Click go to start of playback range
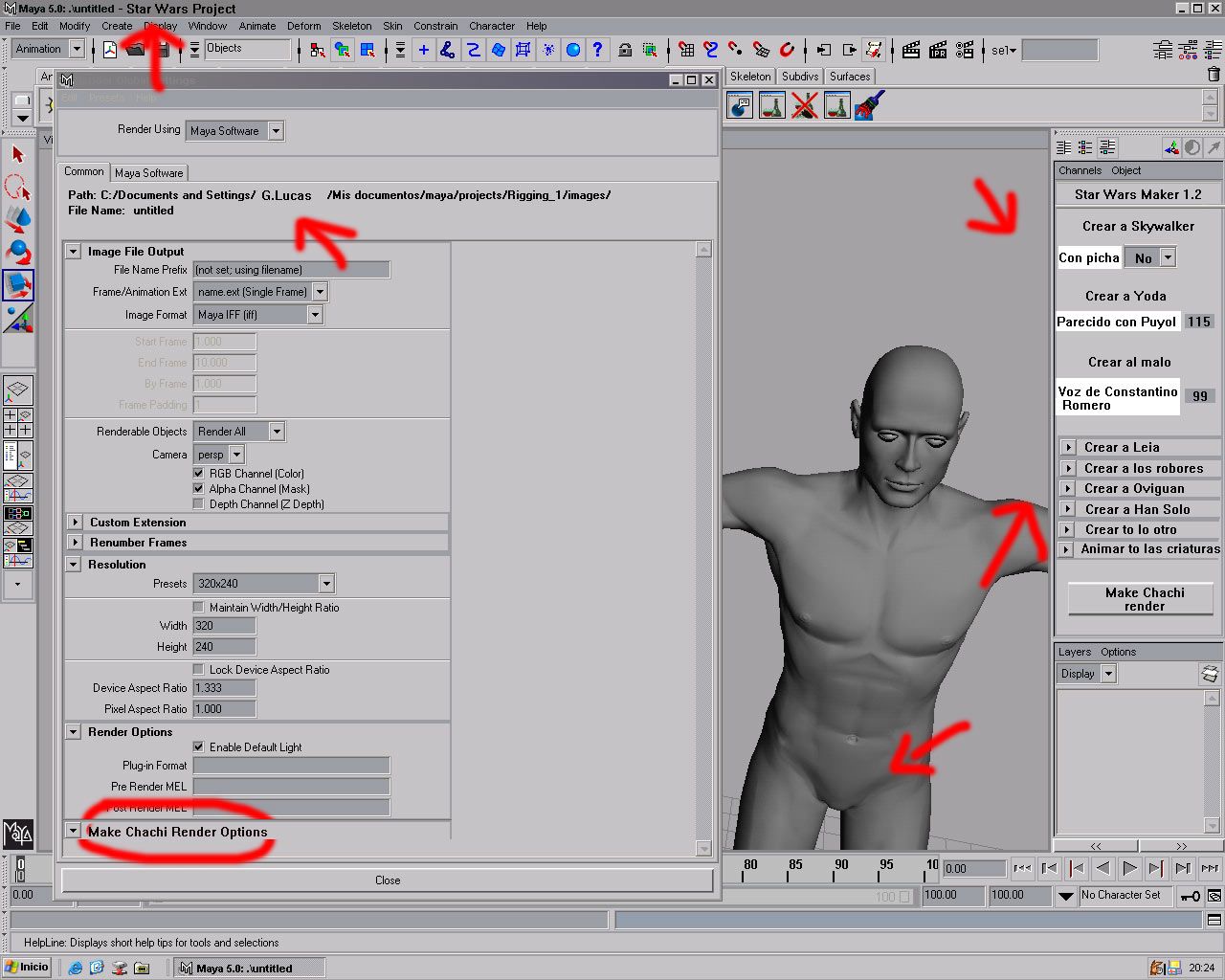Image resolution: width=1225 pixels, height=980 pixels. (x=1022, y=868)
